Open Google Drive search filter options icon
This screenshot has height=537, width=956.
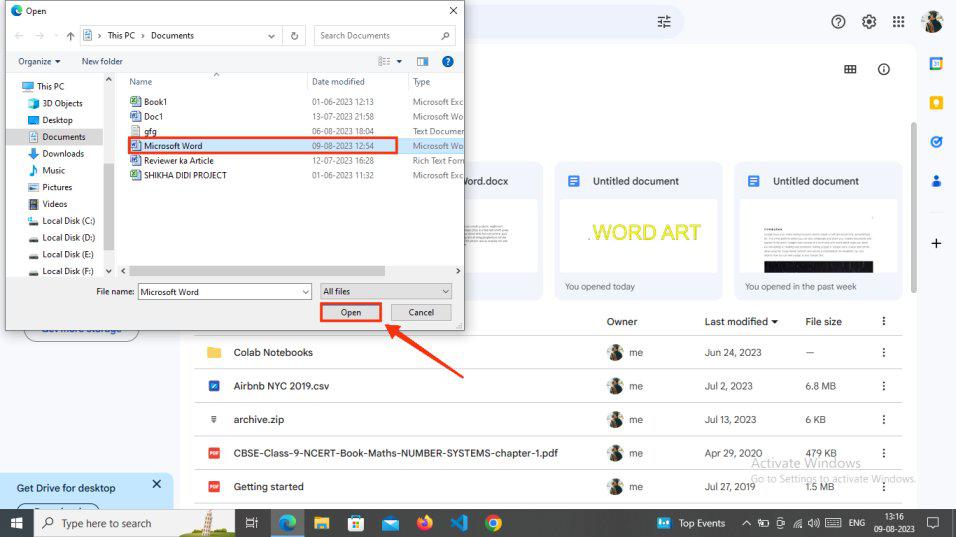click(664, 22)
